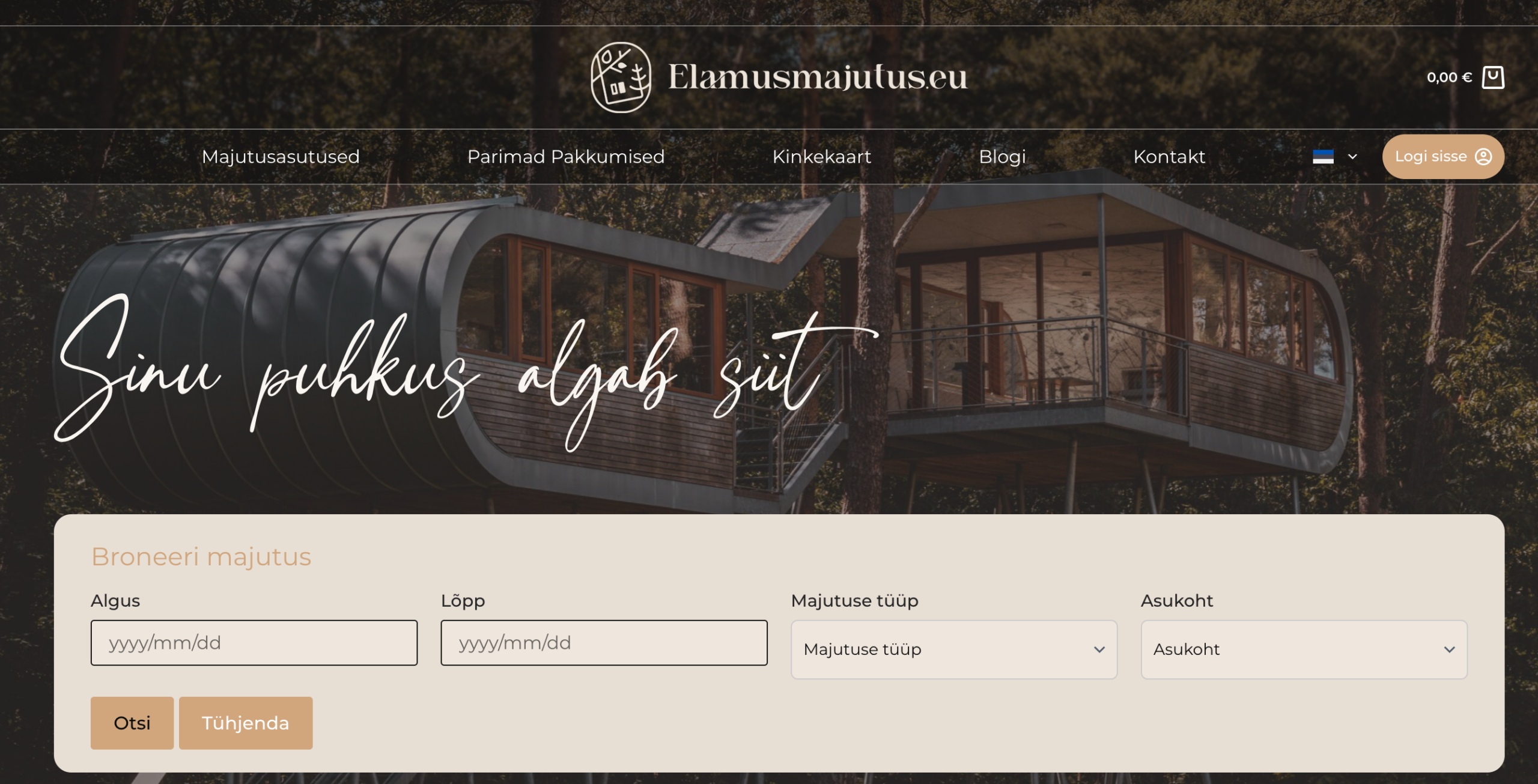
Task: Open the Majutusasutused menu item
Action: (x=281, y=157)
